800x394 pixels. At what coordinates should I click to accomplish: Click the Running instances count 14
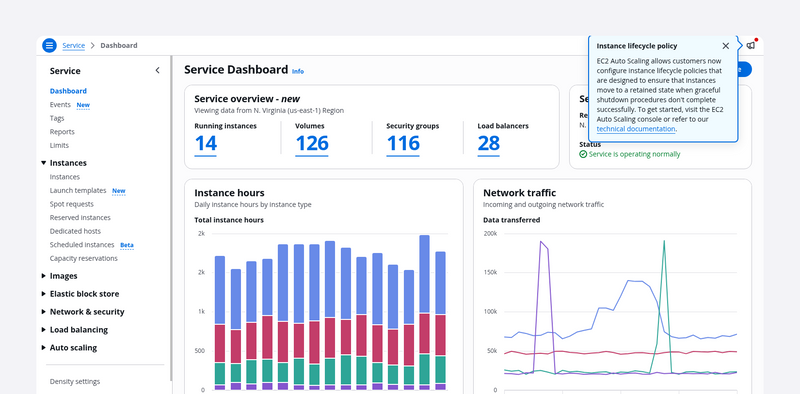point(206,144)
